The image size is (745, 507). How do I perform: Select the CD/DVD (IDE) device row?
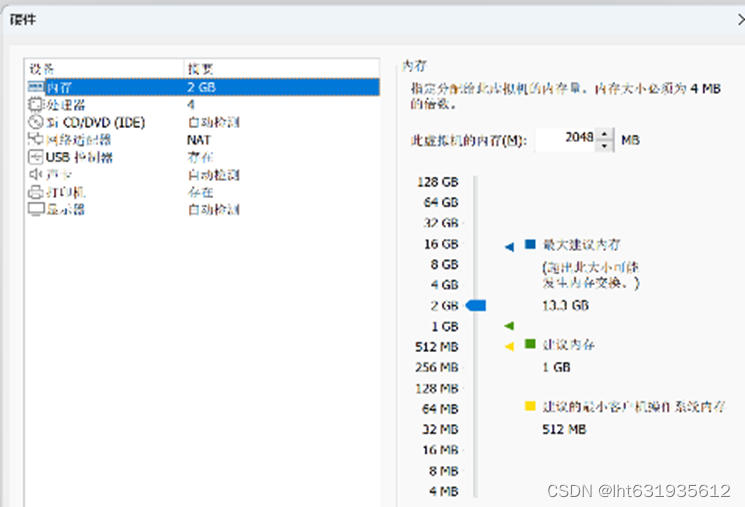203,122
